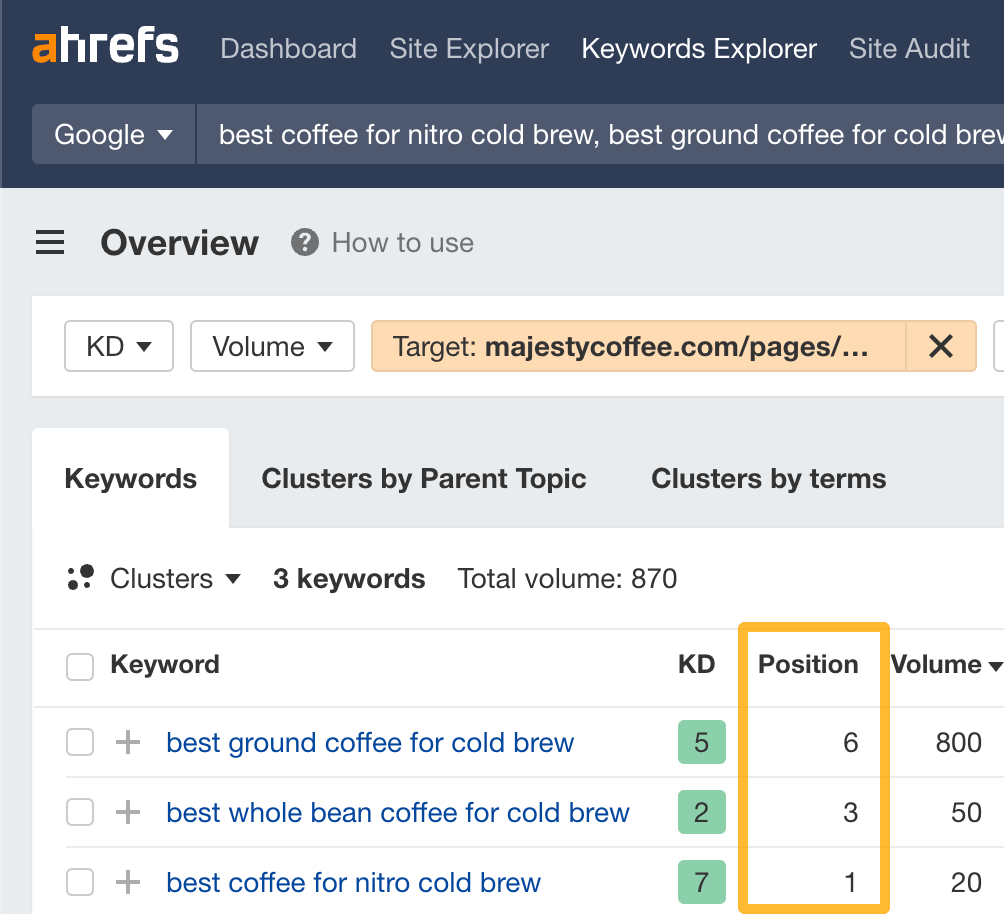The height and width of the screenshot is (914, 1004).
Task: Check the best ground coffee for cold brew row
Action: tap(79, 742)
